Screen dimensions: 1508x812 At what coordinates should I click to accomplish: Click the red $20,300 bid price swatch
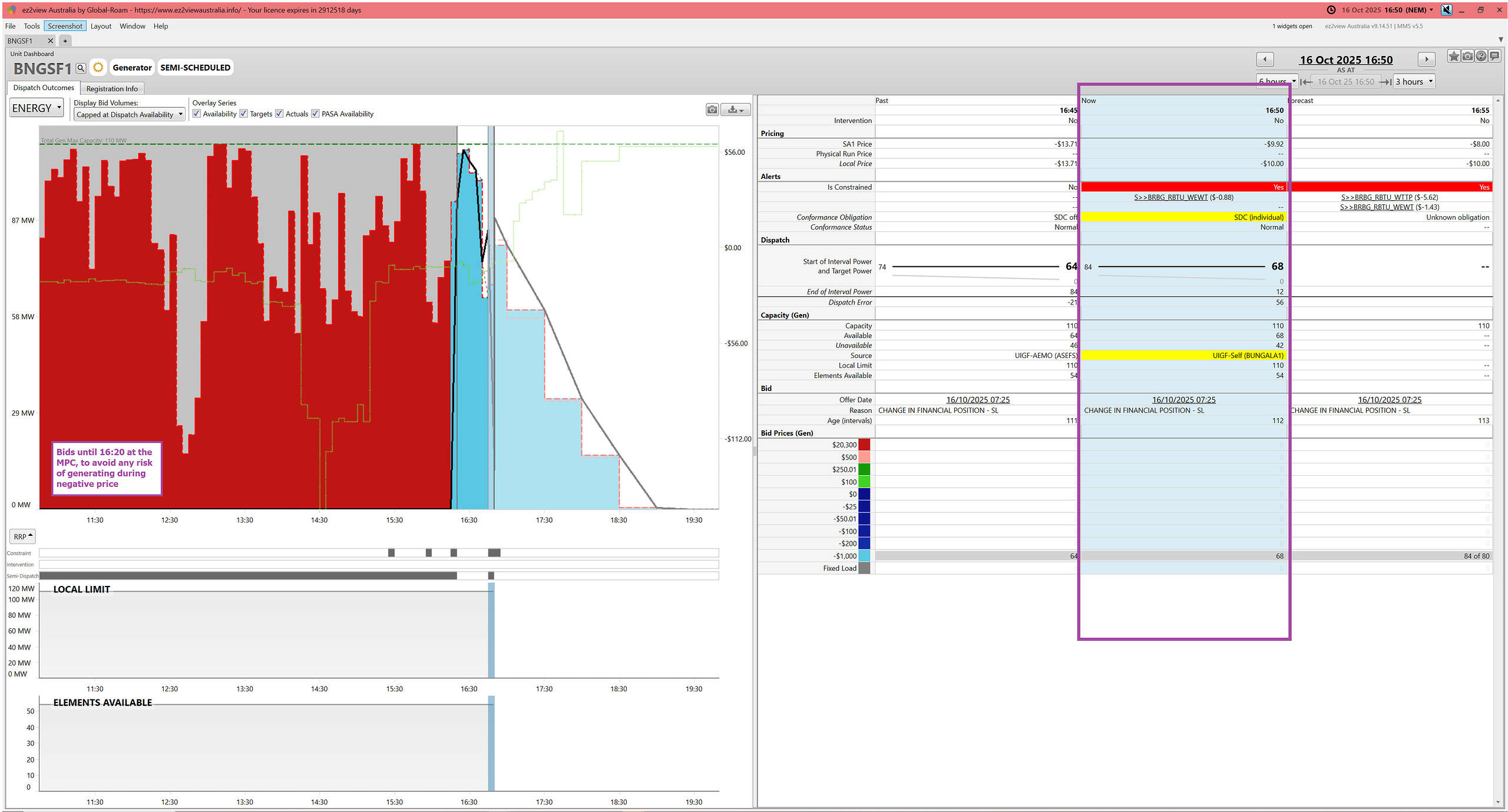(x=864, y=445)
